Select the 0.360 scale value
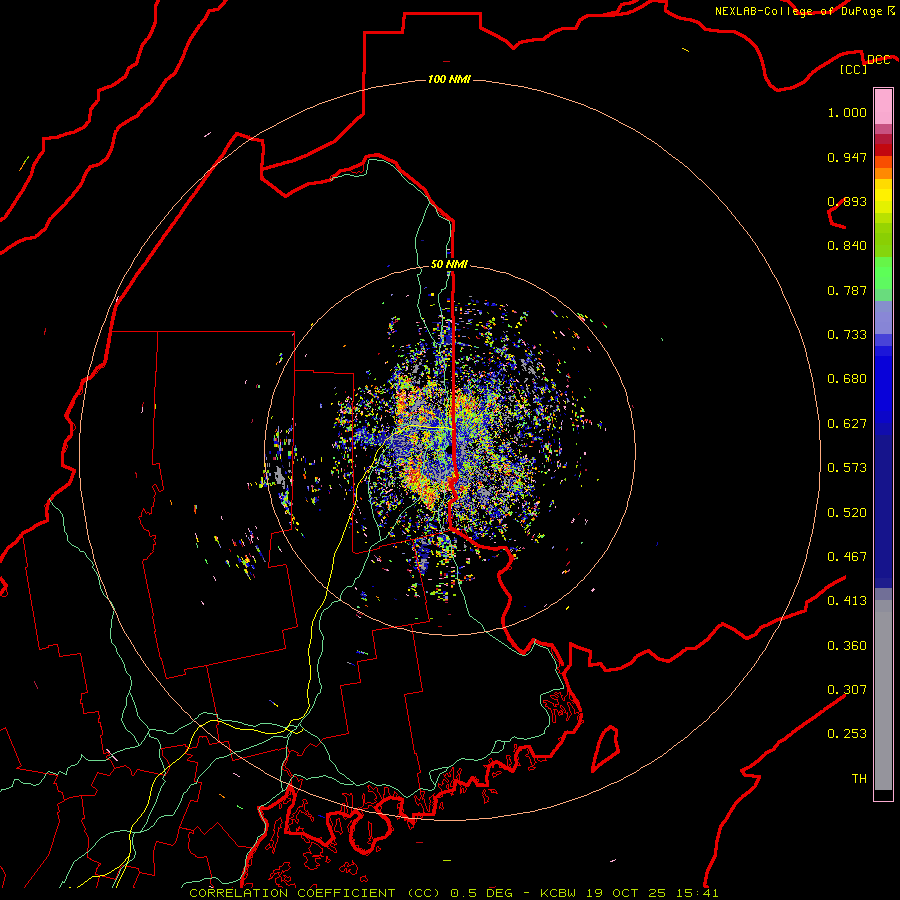Viewport: 900px width, 900px height. click(x=847, y=646)
